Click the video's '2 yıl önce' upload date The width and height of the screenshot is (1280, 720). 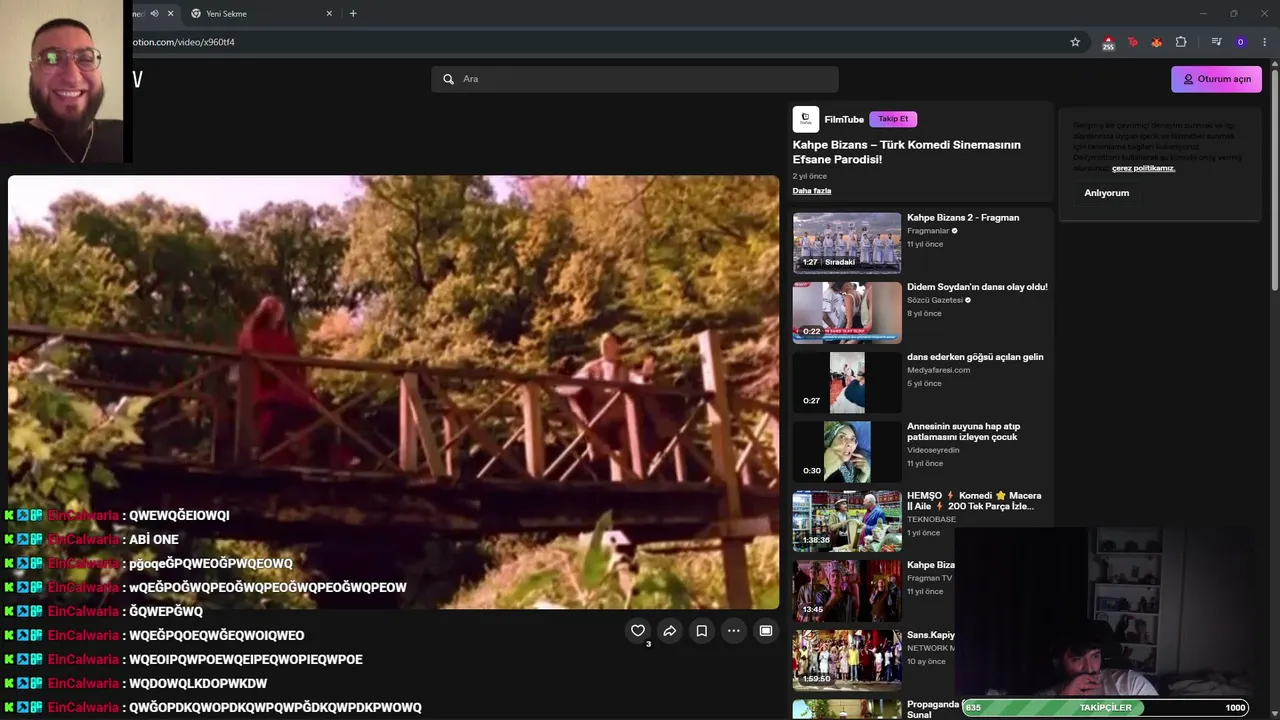pyautogui.click(x=810, y=176)
